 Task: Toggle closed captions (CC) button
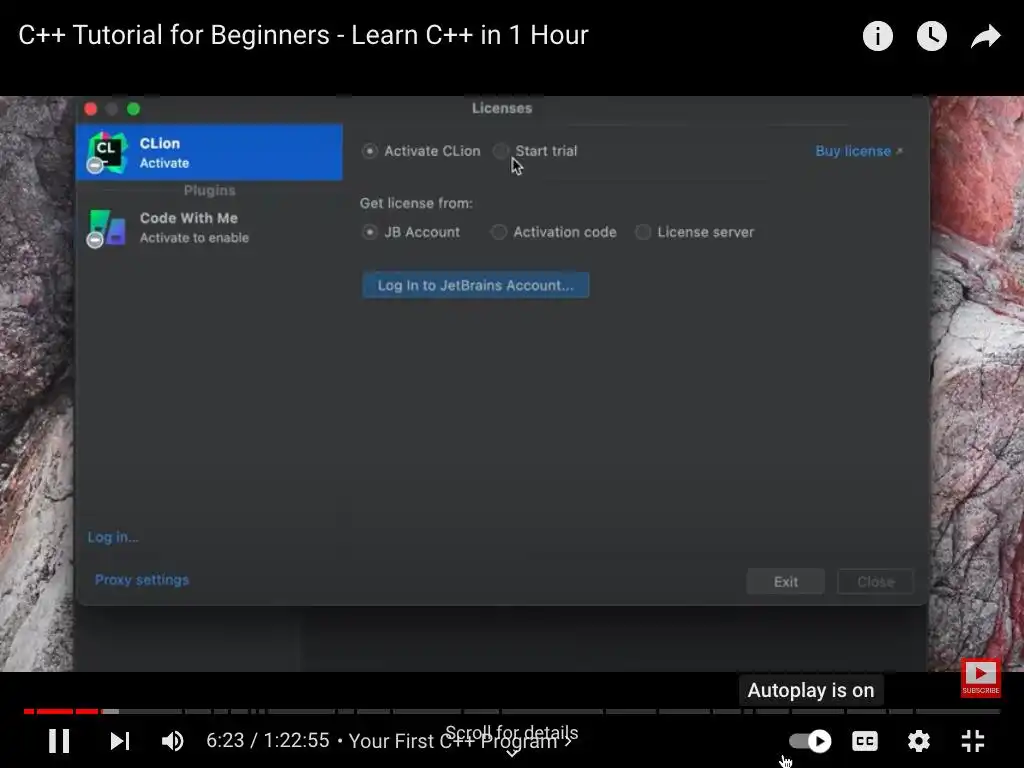[865, 741]
